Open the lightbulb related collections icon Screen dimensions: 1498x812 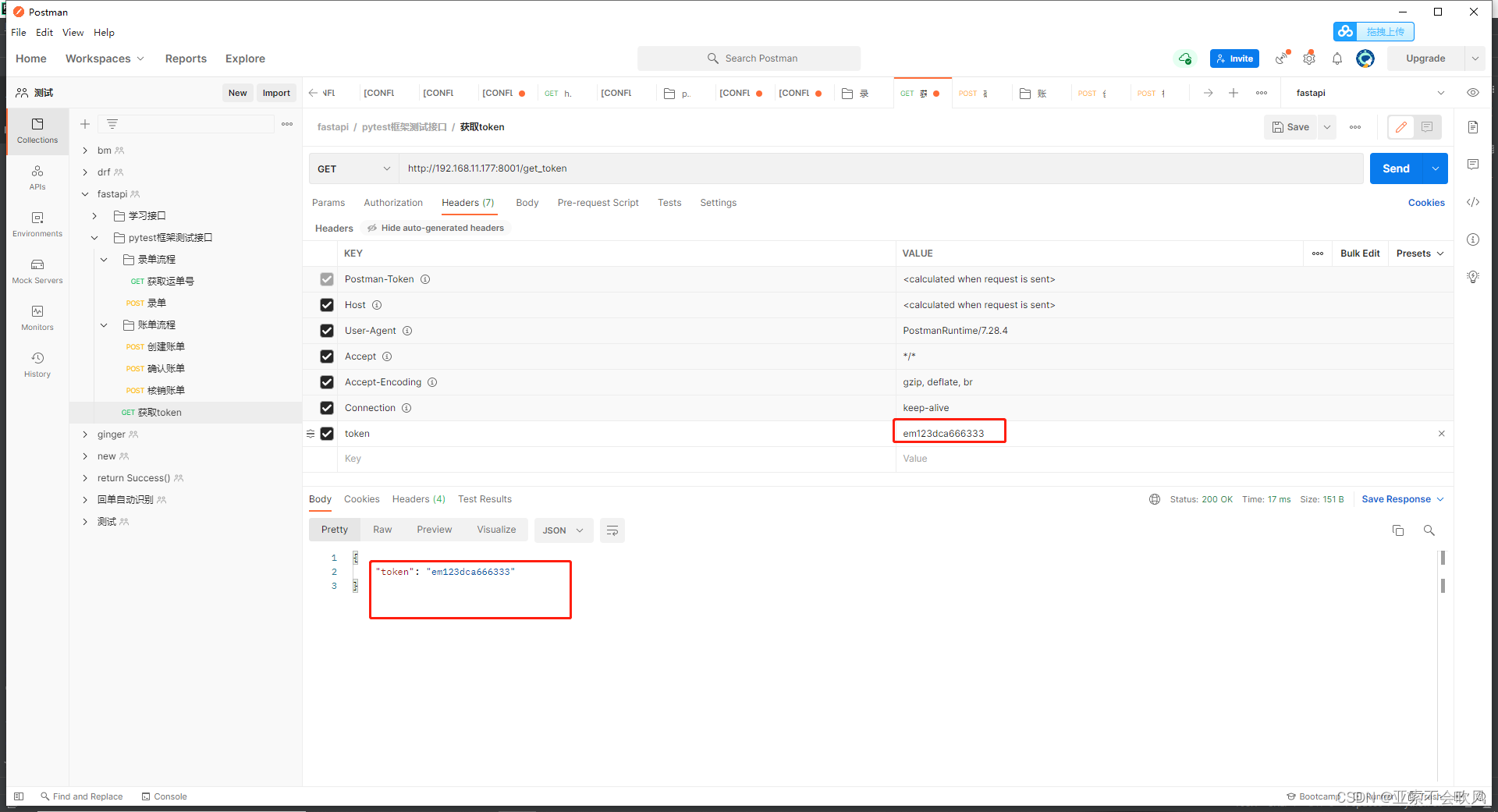coord(1473,277)
